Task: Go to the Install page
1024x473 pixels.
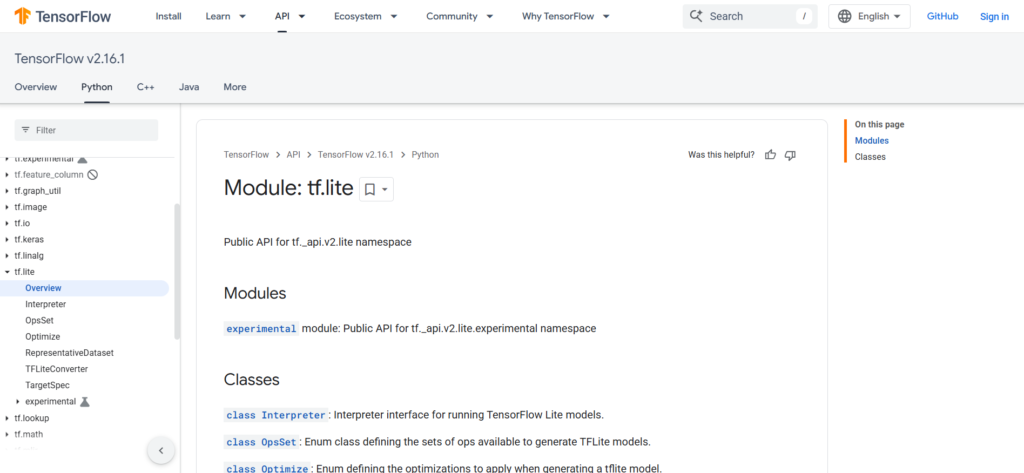Action: (168, 16)
